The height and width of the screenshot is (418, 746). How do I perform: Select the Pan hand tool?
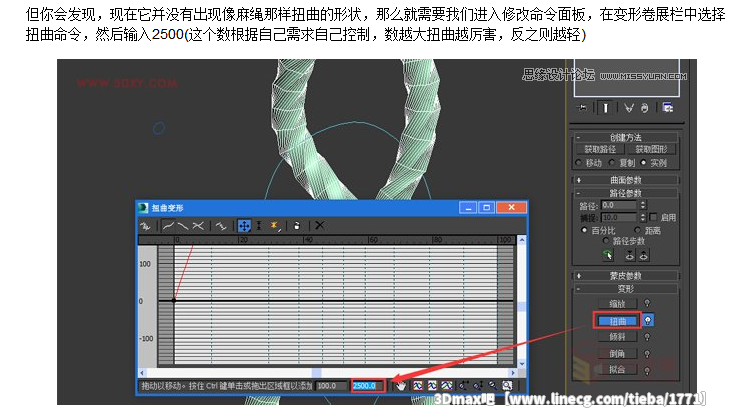[401, 386]
